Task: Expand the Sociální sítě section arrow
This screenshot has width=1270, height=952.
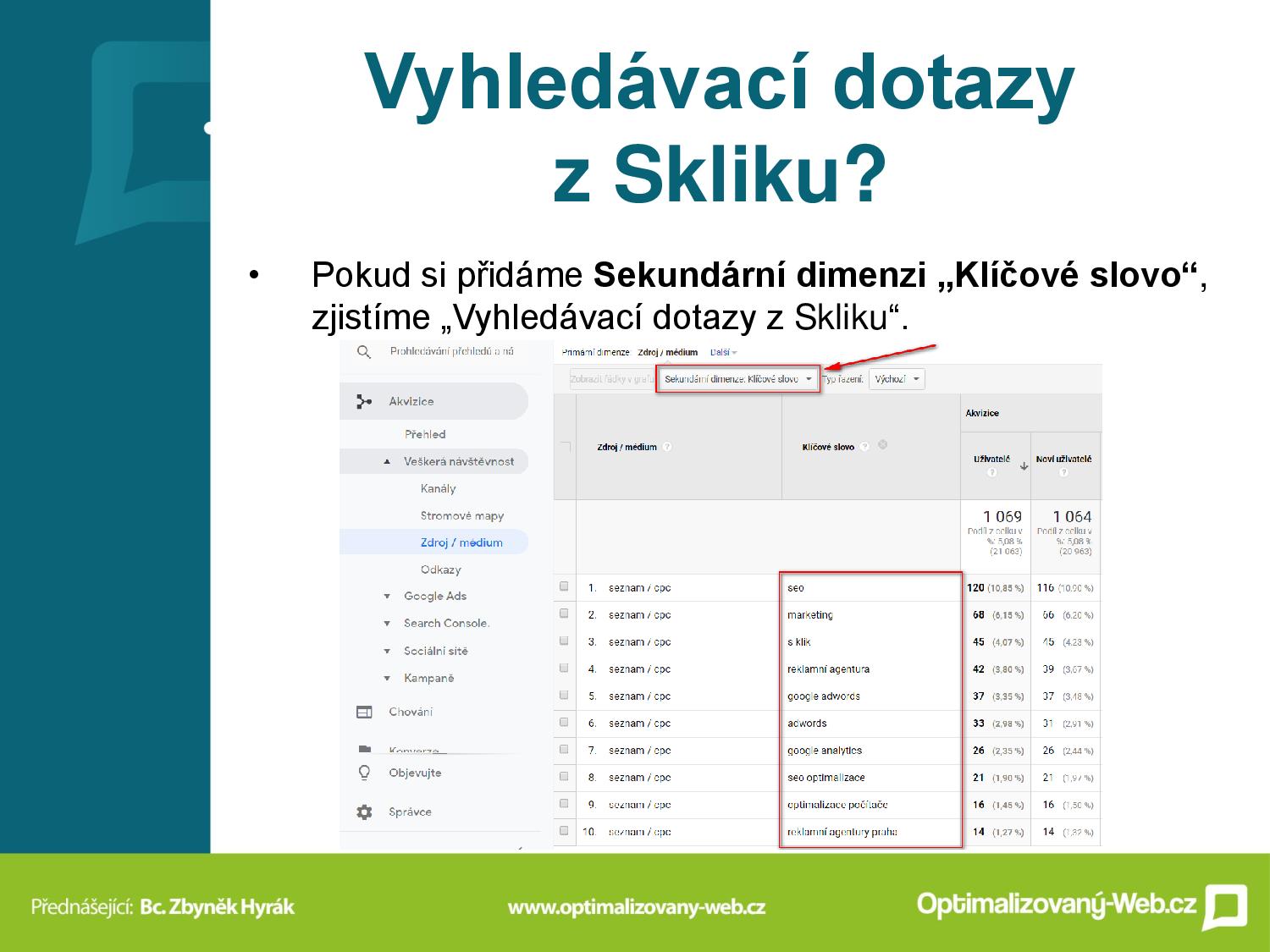Action: pyautogui.click(x=387, y=651)
